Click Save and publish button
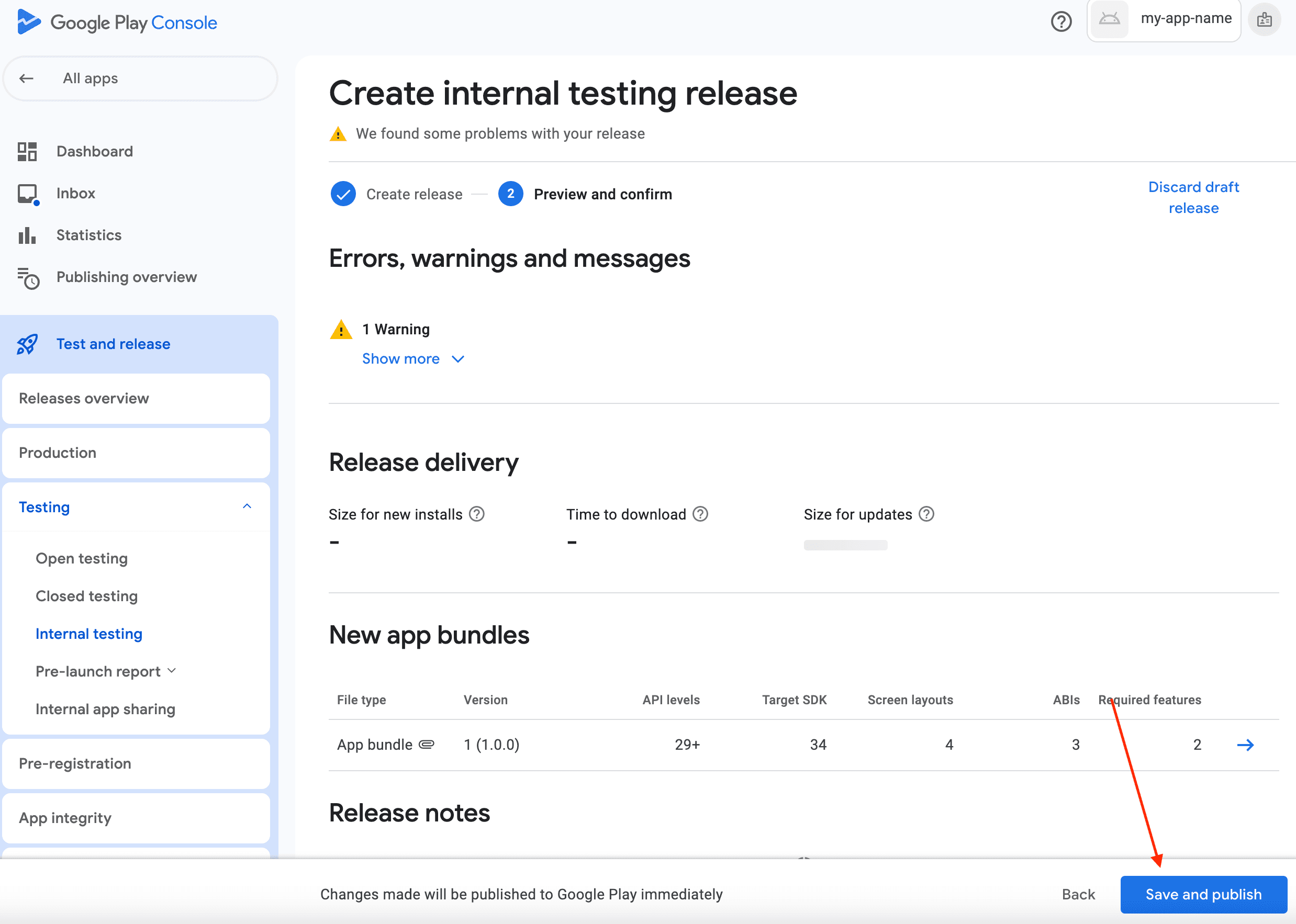 [1203, 894]
